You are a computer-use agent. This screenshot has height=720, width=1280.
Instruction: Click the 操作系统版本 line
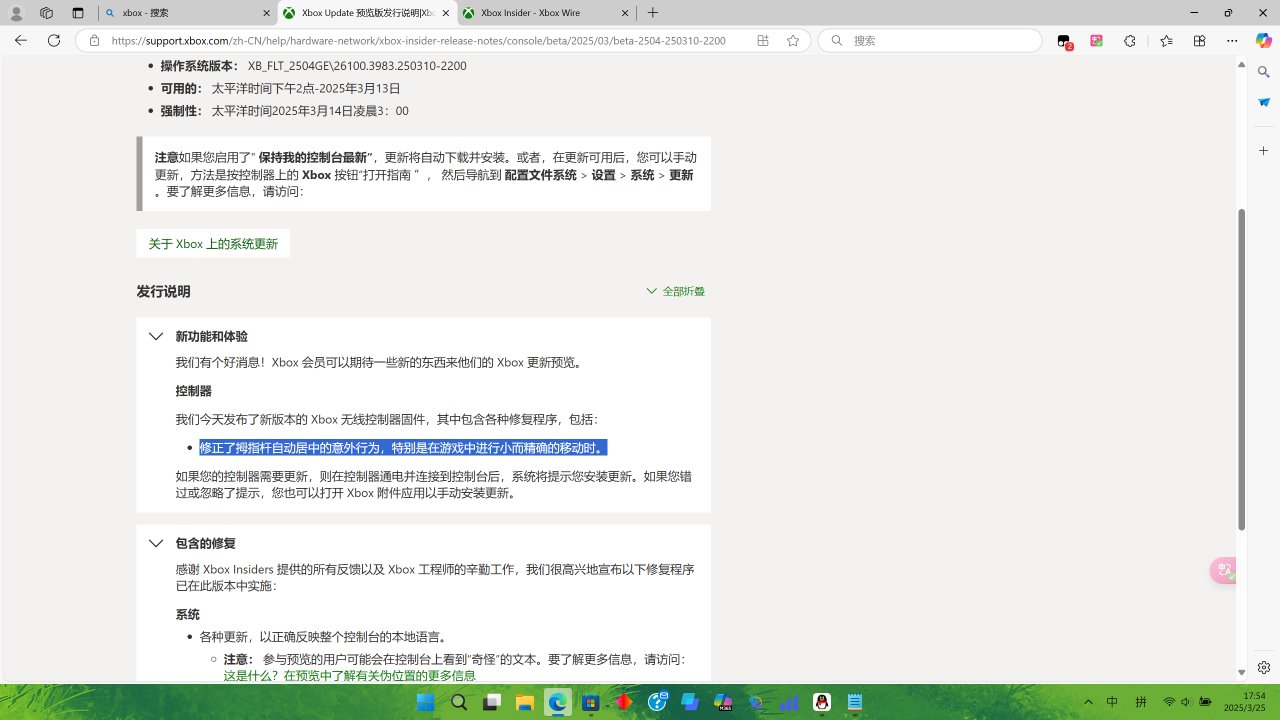tap(313, 66)
